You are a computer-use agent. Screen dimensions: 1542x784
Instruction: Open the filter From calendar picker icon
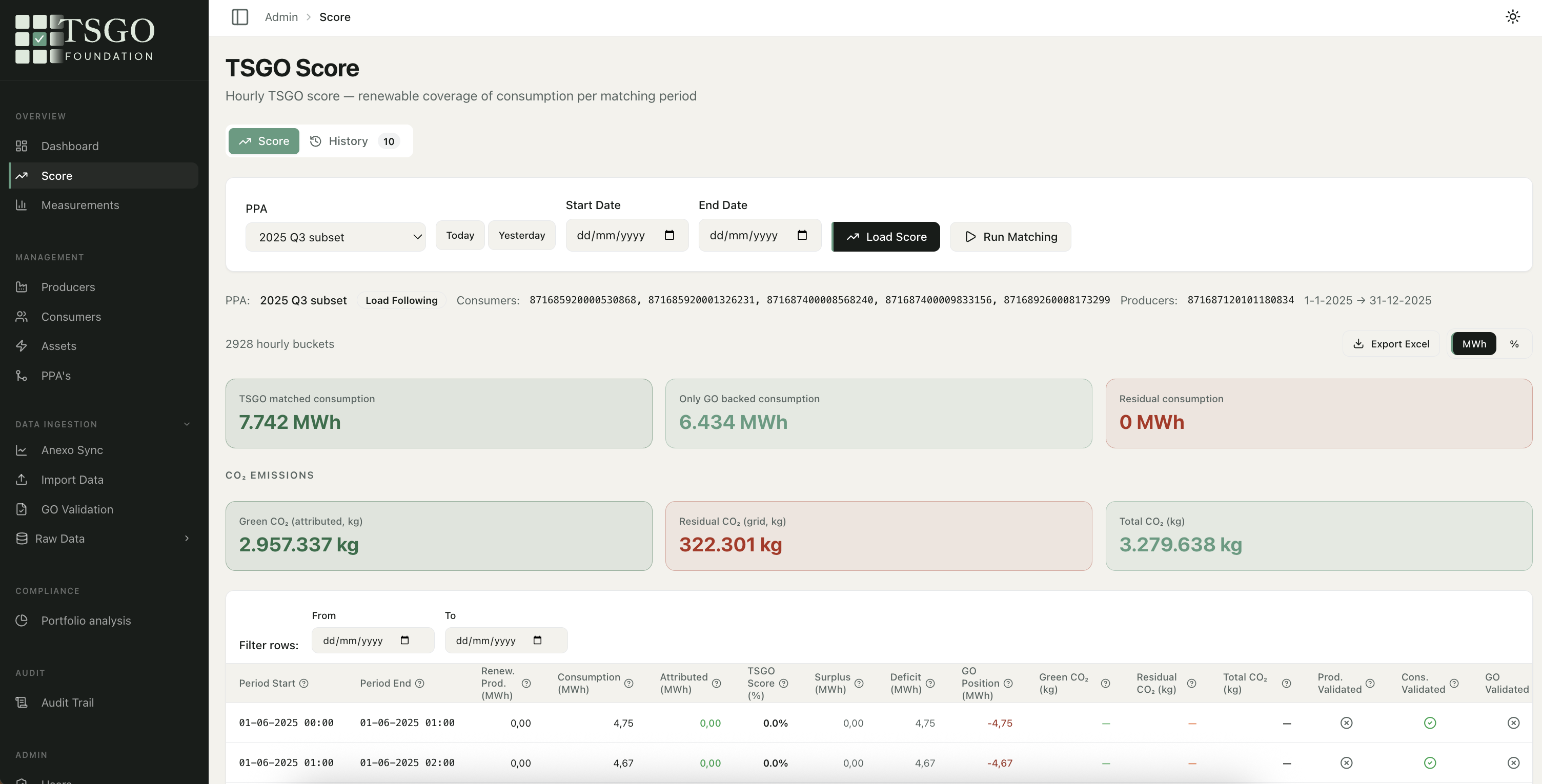point(404,641)
